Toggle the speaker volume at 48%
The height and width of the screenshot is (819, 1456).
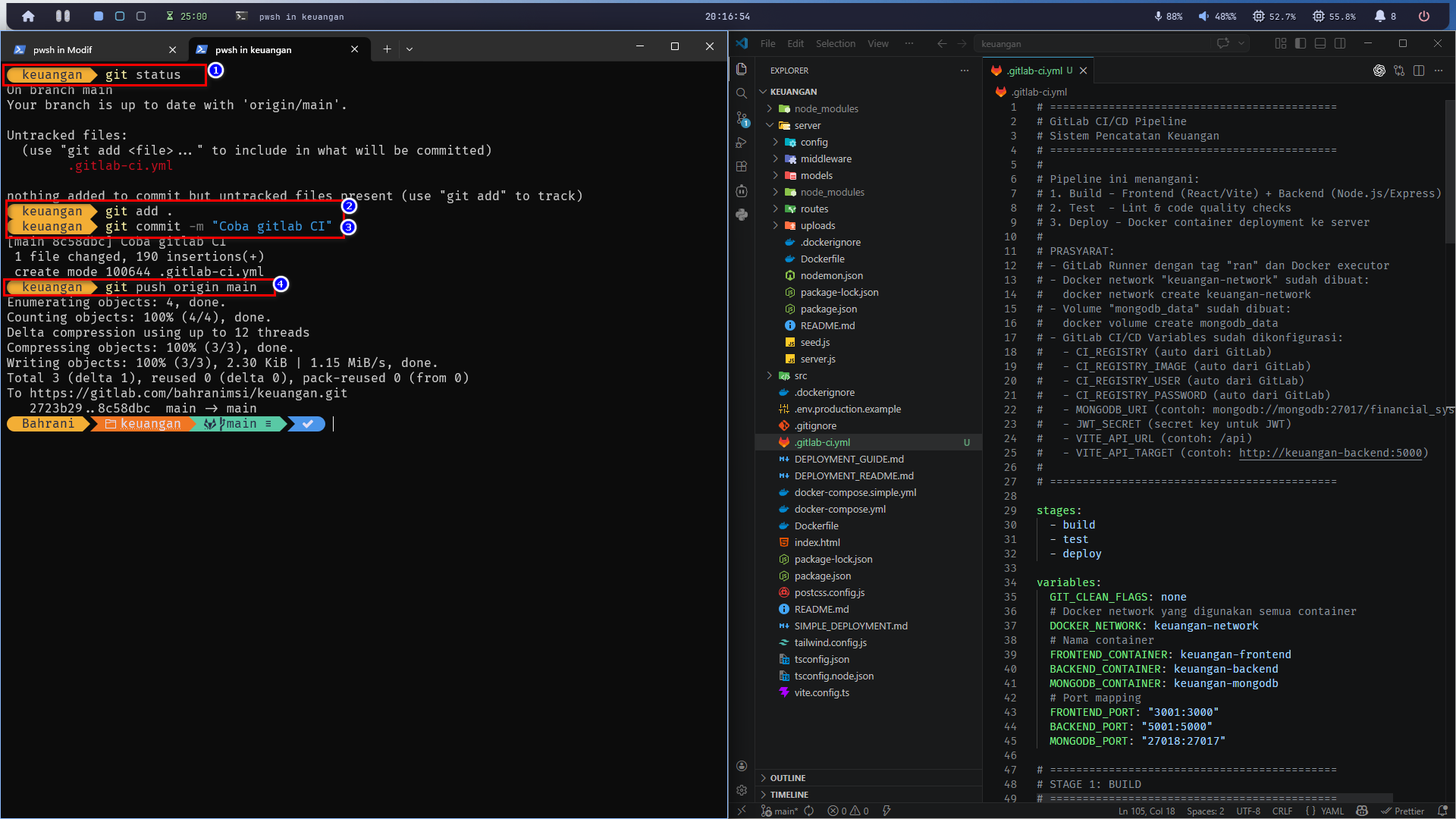pos(1217,16)
